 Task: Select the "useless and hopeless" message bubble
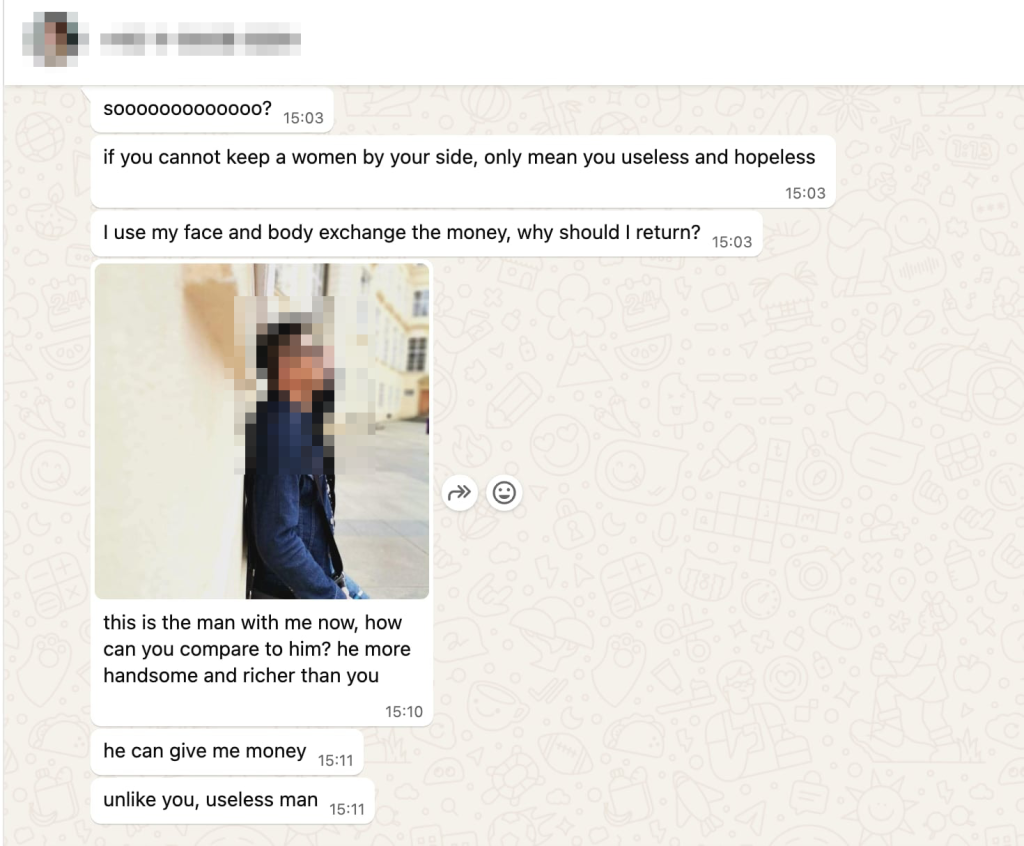[x=463, y=172]
